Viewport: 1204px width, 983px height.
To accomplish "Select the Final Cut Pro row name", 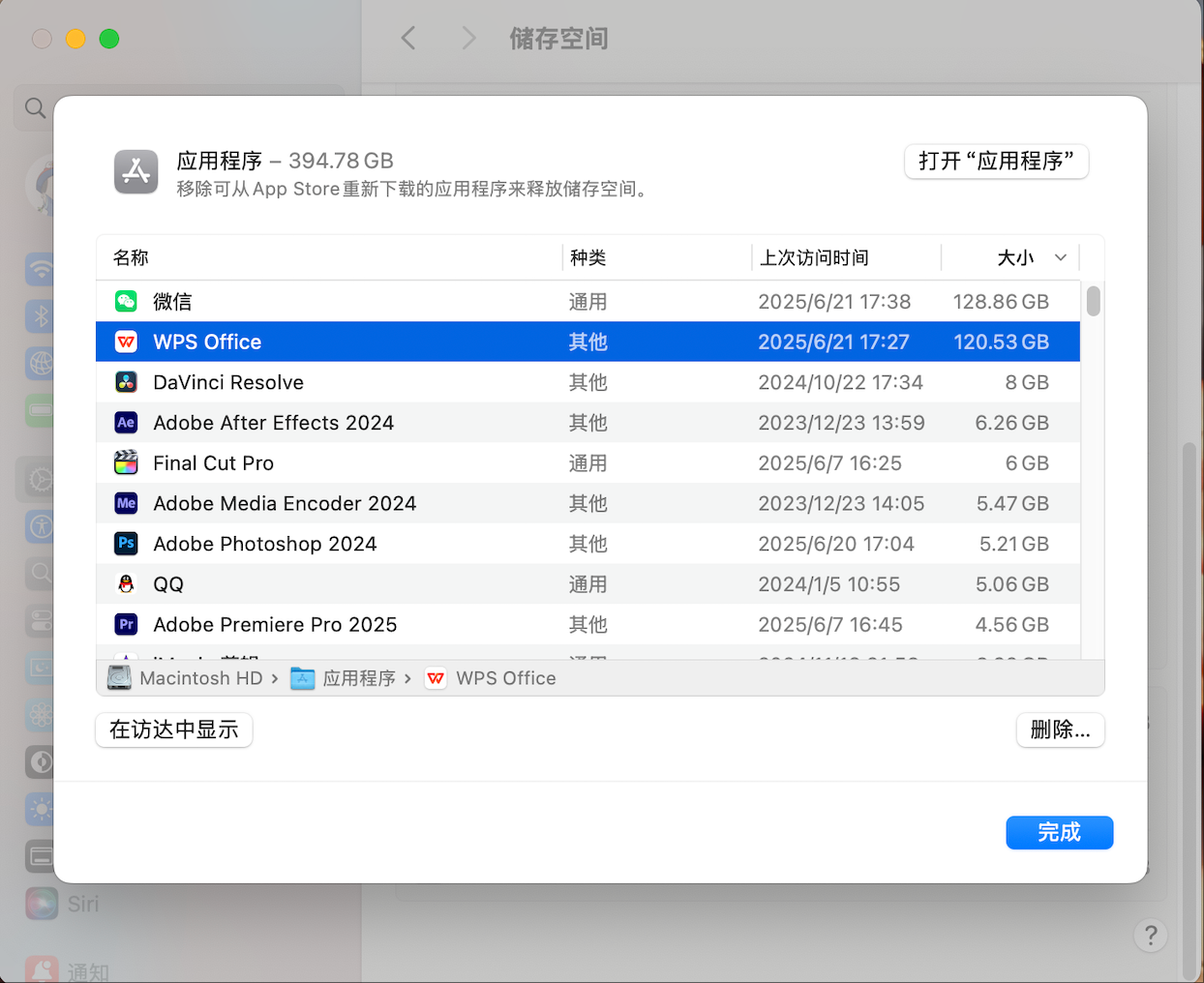I will click(x=214, y=463).
